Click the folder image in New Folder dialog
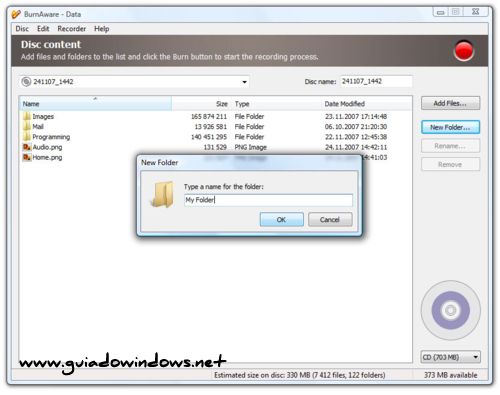This screenshot has height=395, width=500. [x=163, y=194]
